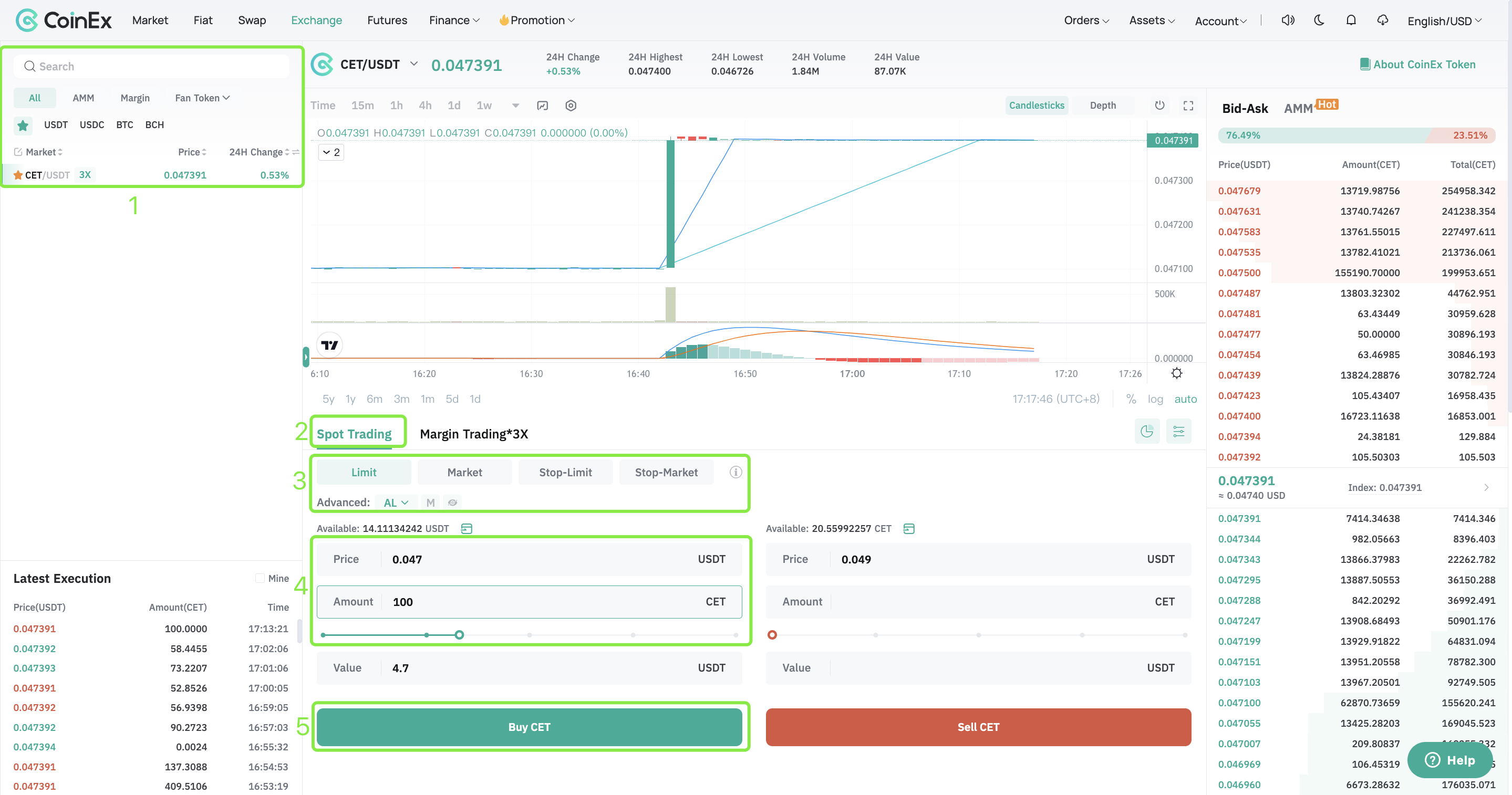Screen dimensions: 1512x795
Task: Switch to dark mode moon icon
Action: point(1319,20)
